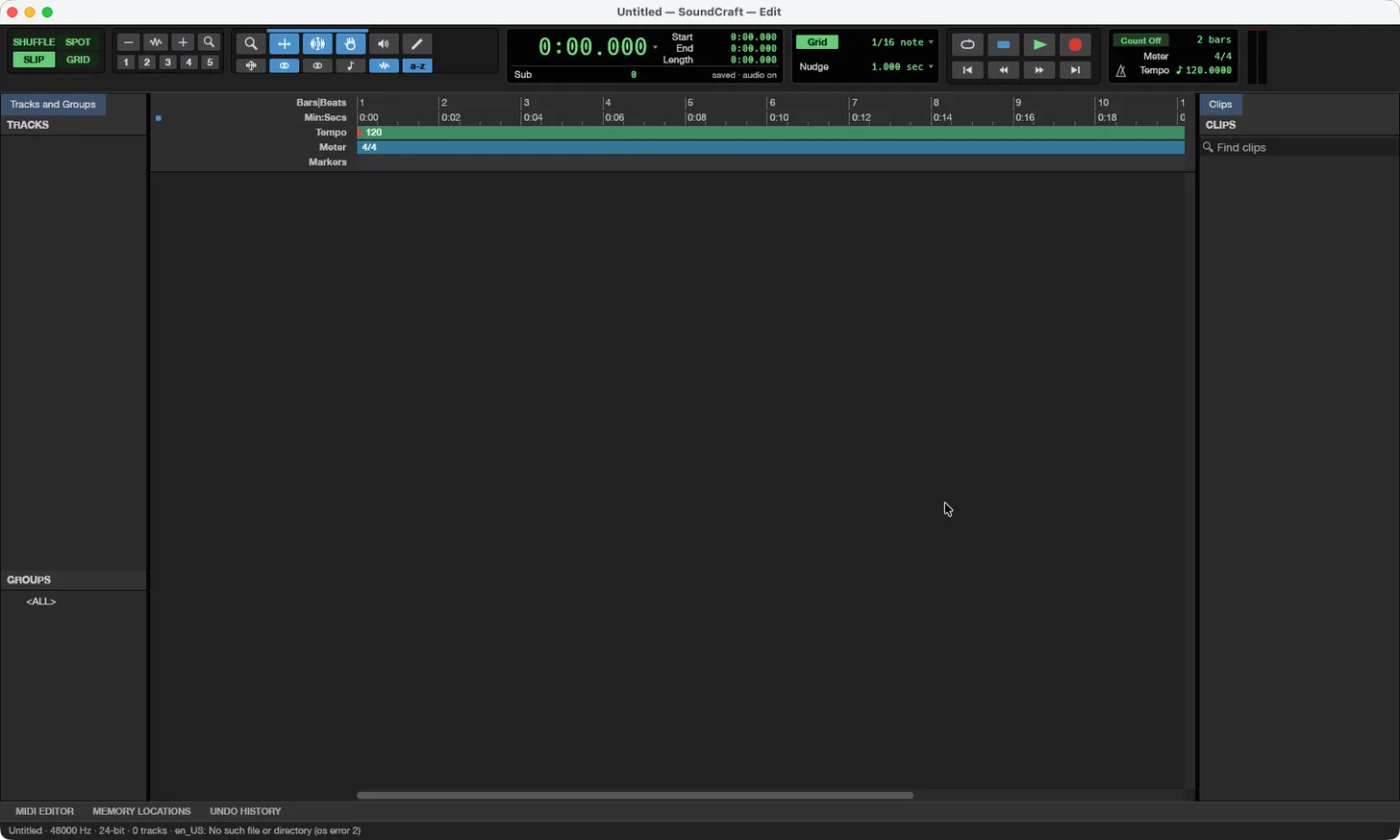
Task: Click the Fast Forward transport button
Action: coord(1039,70)
